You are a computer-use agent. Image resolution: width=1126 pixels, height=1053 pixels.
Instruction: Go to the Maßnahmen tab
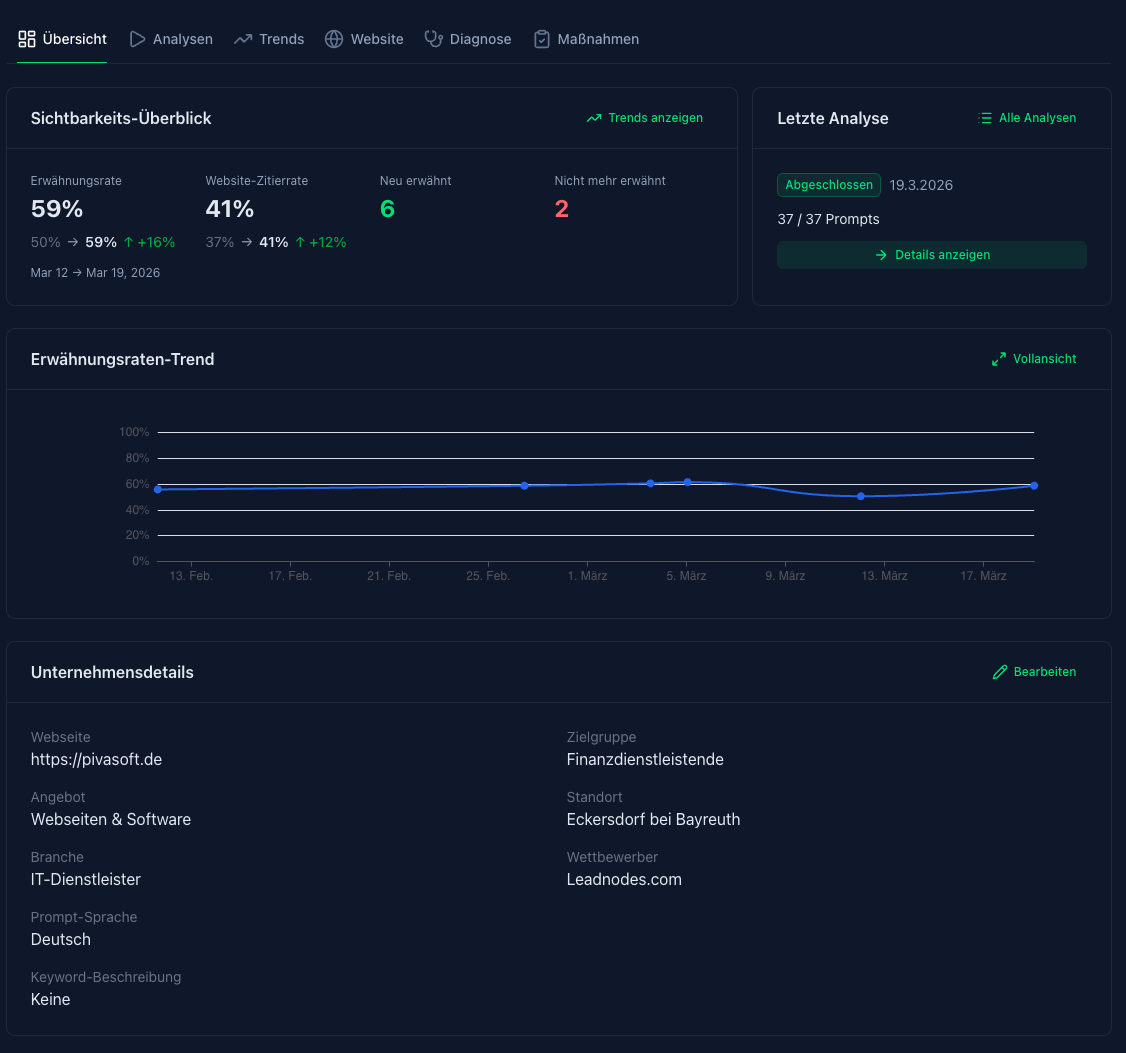(597, 39)
